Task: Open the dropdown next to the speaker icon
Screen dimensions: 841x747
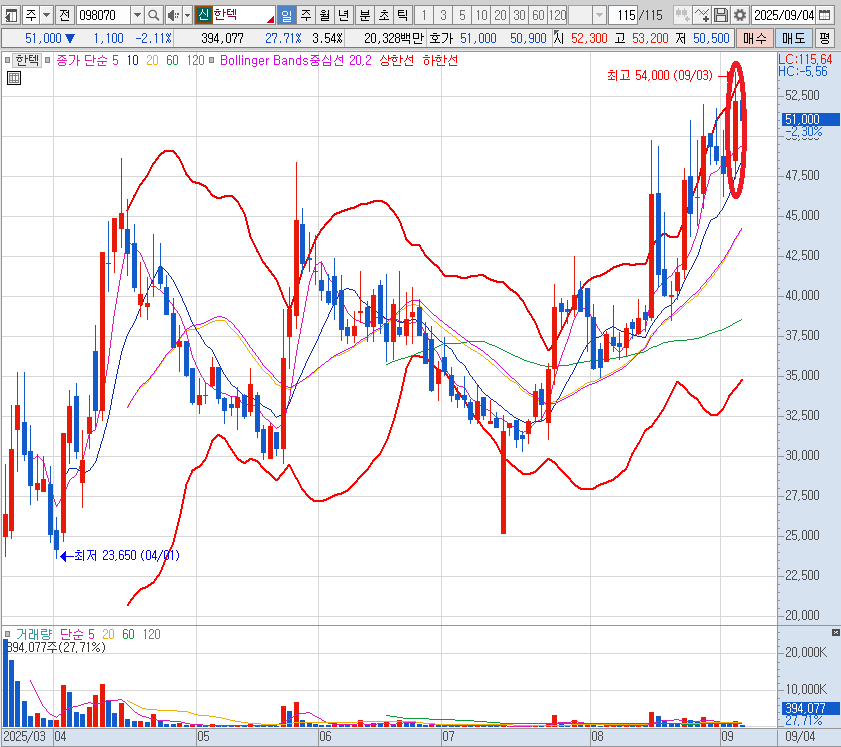Action: pos(186,15)
